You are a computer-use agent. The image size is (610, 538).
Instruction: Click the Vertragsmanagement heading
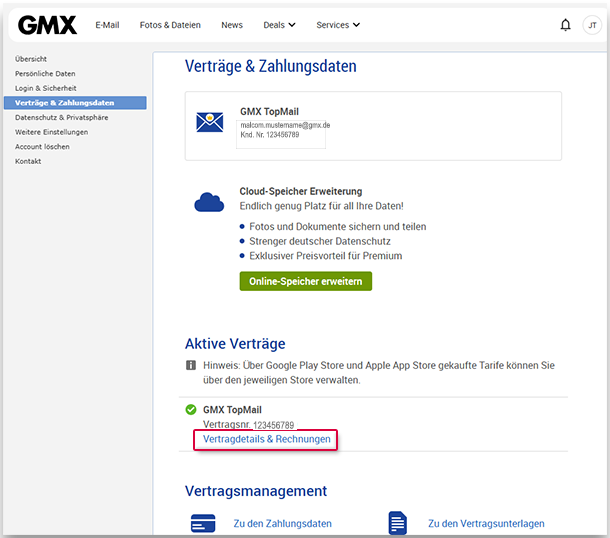tap(256, 491)
